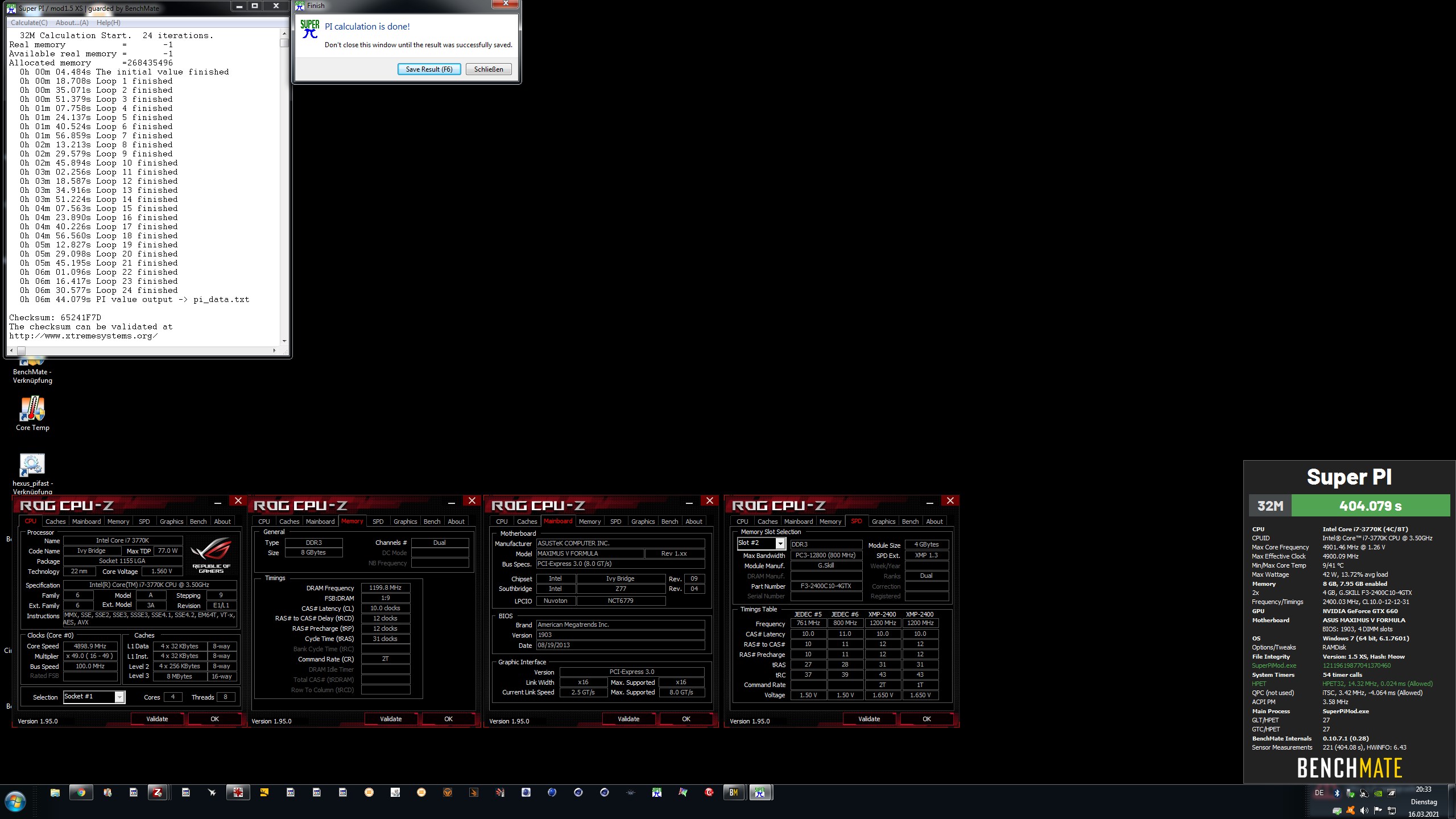Click the white airplane taskbar icon
Viewport: 1456px width, 819px height.
click(x=212, y=792)
